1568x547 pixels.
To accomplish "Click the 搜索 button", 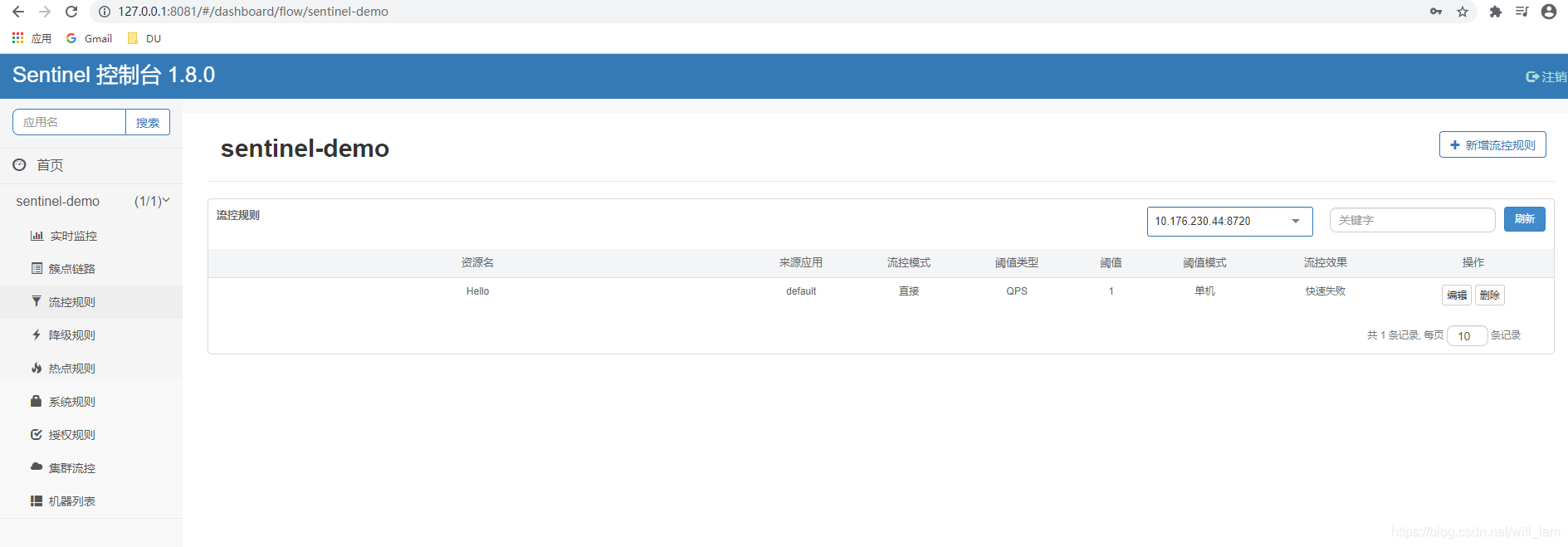I will [x=148, y=122].
